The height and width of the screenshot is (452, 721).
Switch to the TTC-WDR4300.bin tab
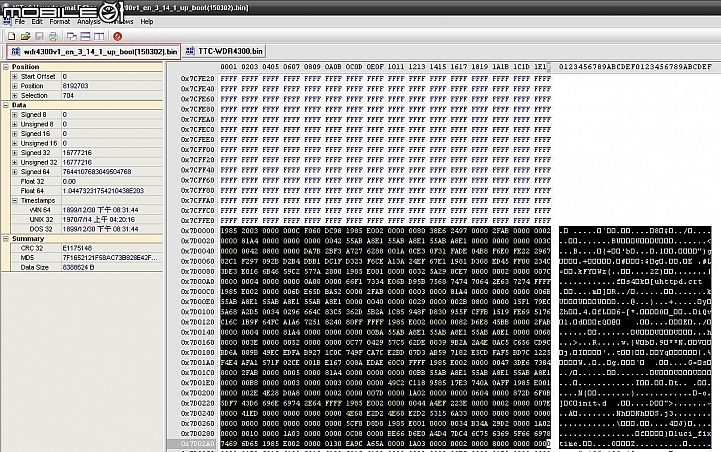(x=224, y=51)
